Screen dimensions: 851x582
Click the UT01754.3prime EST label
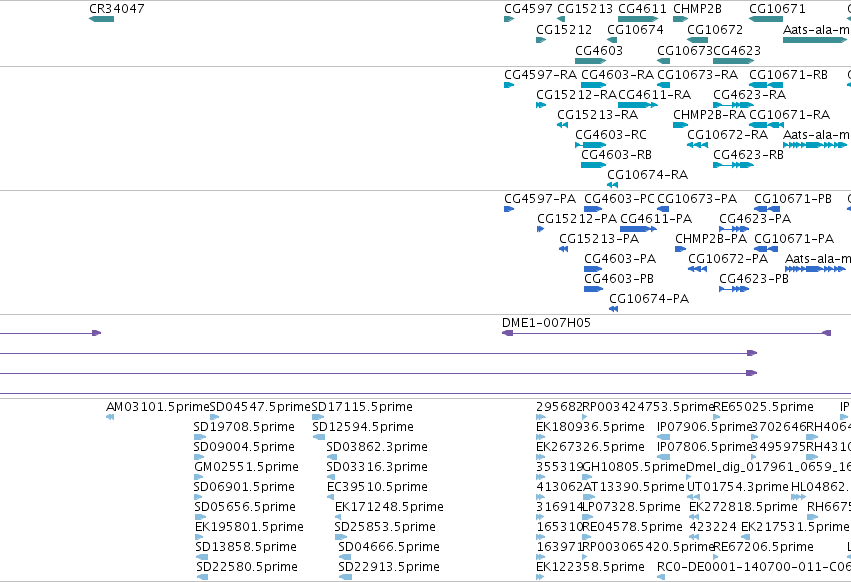[x=738, y=487]
